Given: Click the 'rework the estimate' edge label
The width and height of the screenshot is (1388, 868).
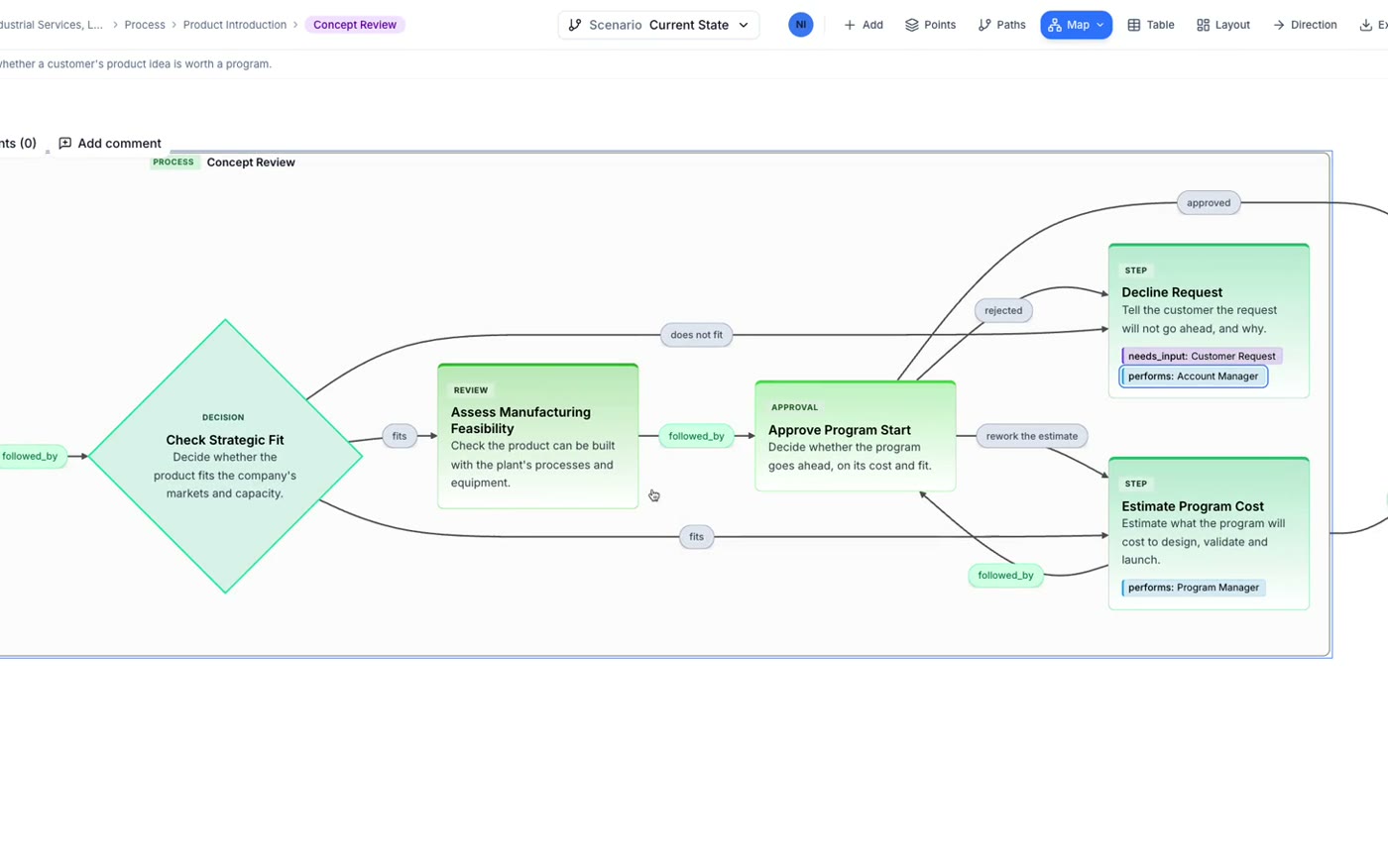Looking at the screenshot, I should point(1032,436).
